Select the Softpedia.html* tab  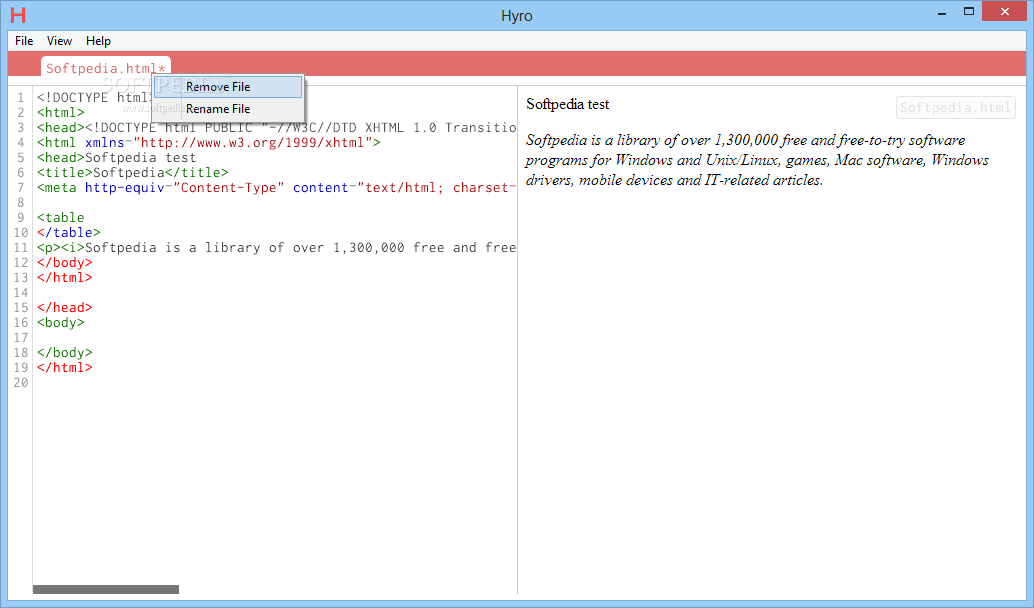[106, 67]
